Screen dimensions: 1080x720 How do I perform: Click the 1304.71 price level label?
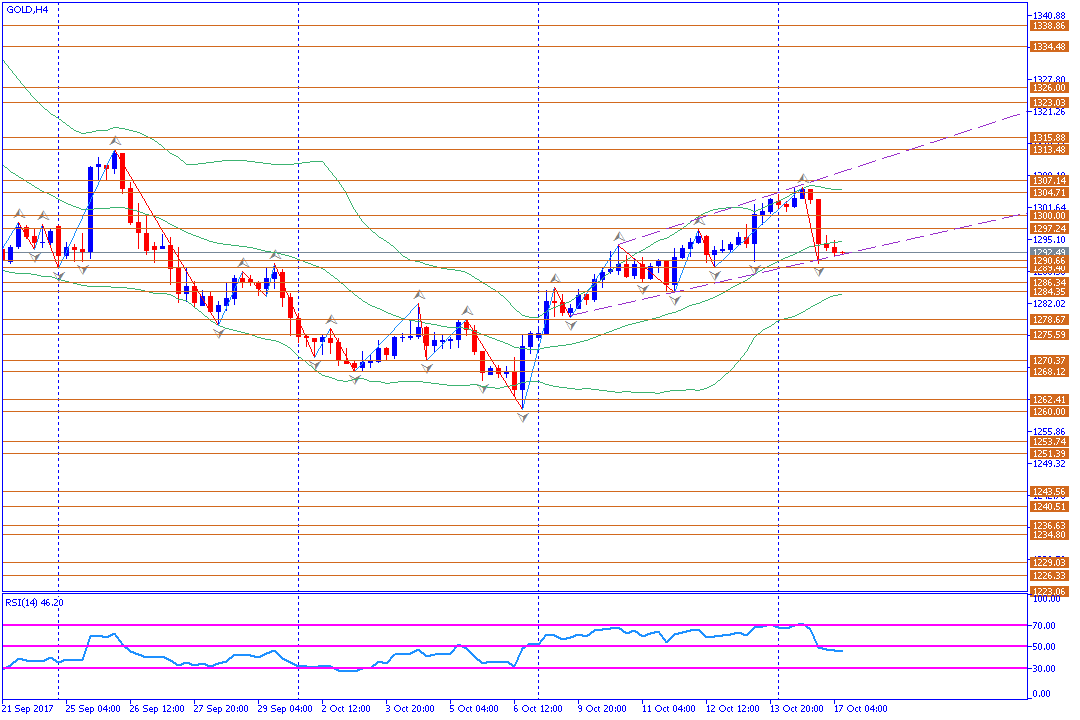[x=1049, y=193]
